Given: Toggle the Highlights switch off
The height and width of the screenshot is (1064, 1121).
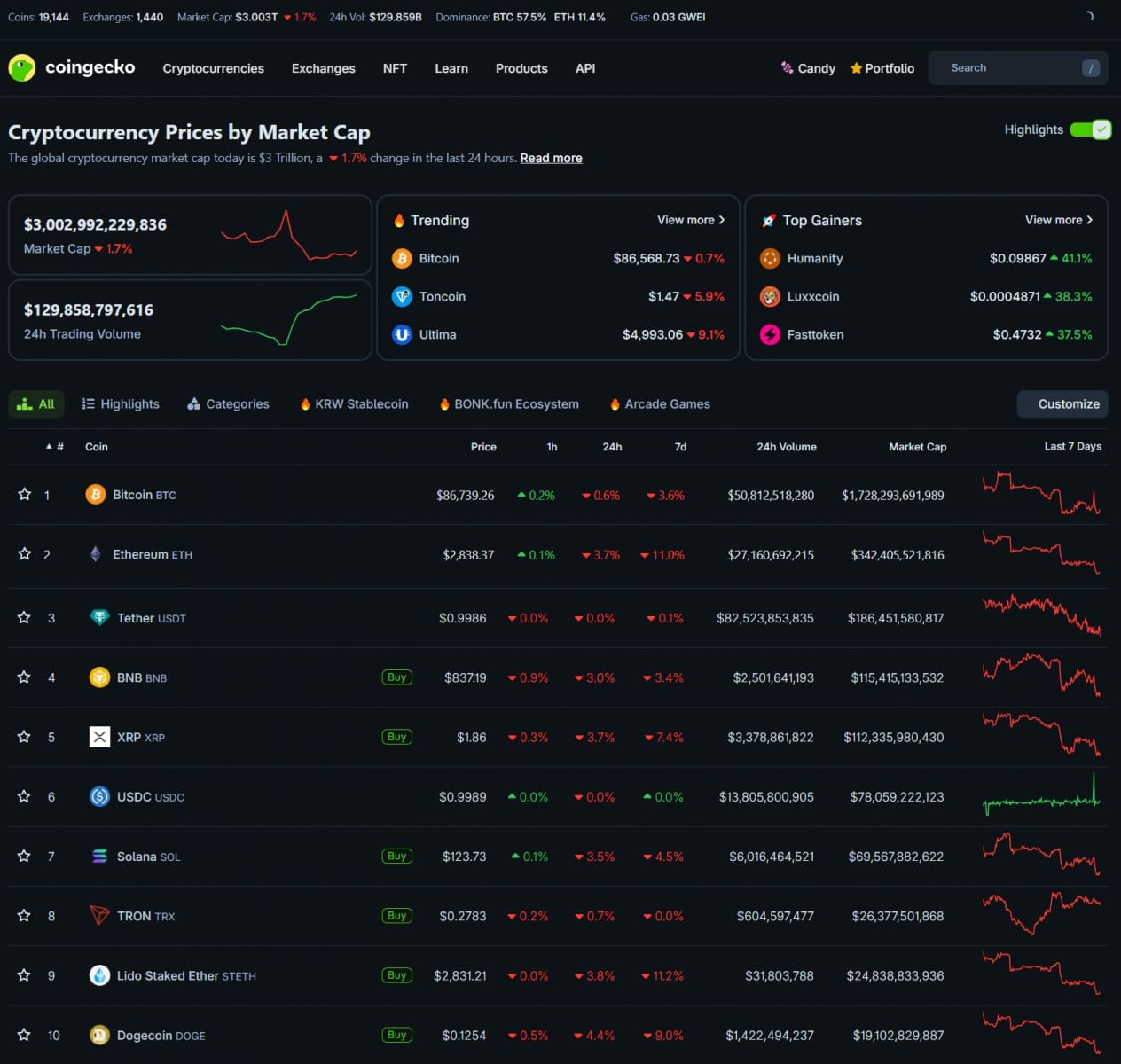Looking at the screenshot, I should coord(1091,129).
